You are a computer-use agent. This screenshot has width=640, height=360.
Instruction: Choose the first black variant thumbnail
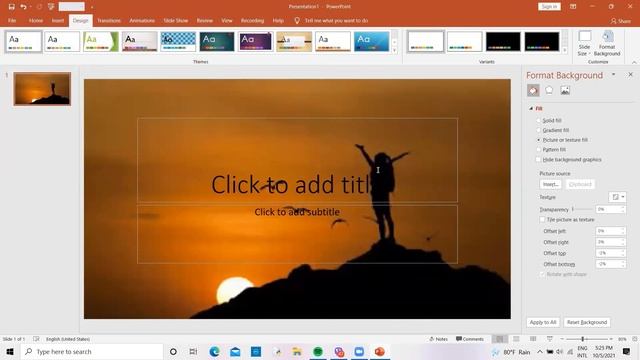(x=503, y=42)
